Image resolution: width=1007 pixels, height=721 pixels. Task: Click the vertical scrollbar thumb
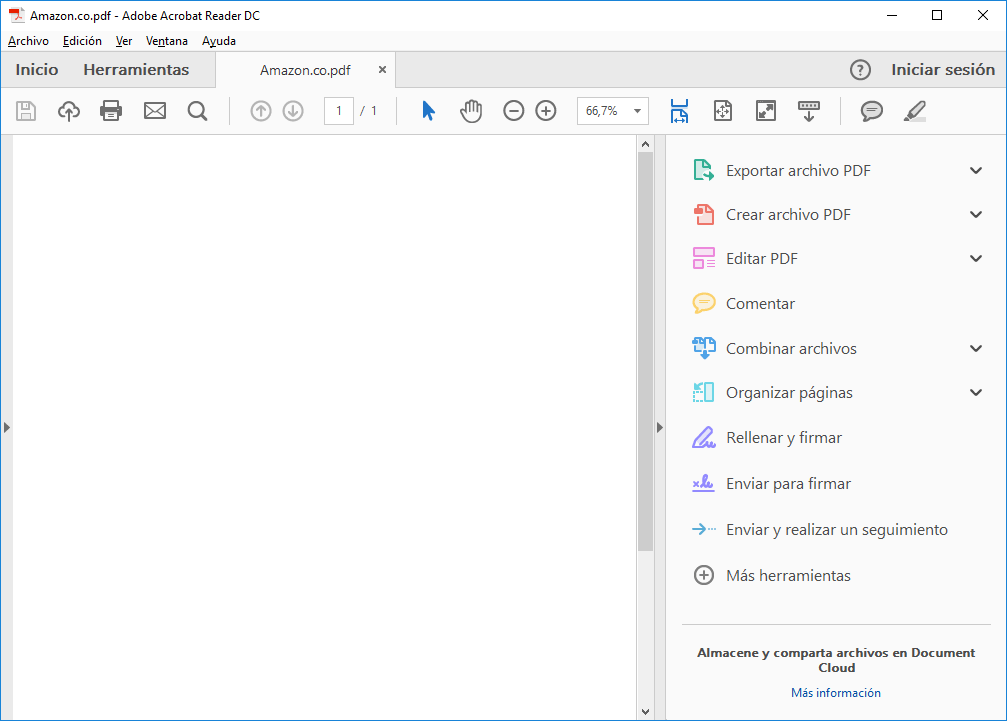645,352
